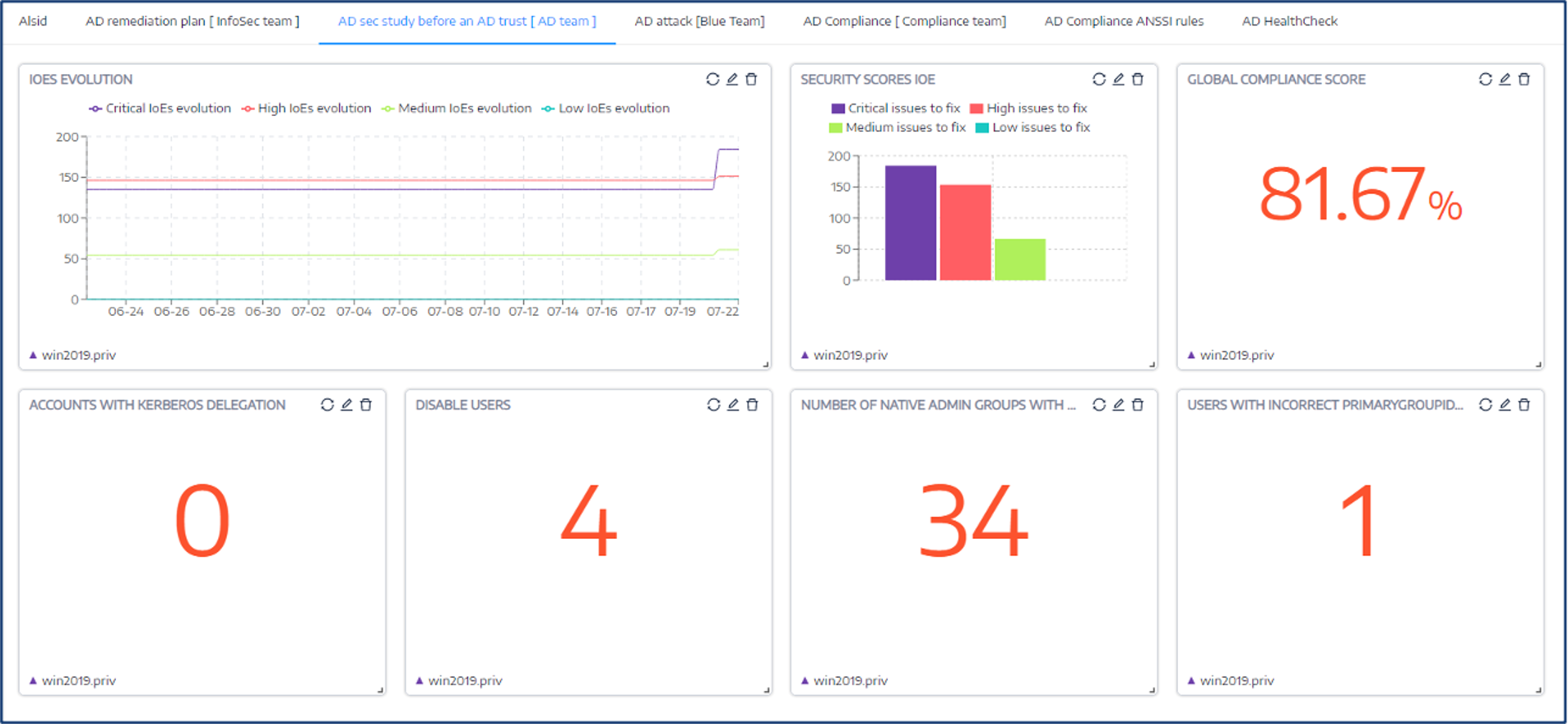The image size is (1568, 724).
Task: Click the resize handle of IOEs Evolution widget
Action: point(766,364)
